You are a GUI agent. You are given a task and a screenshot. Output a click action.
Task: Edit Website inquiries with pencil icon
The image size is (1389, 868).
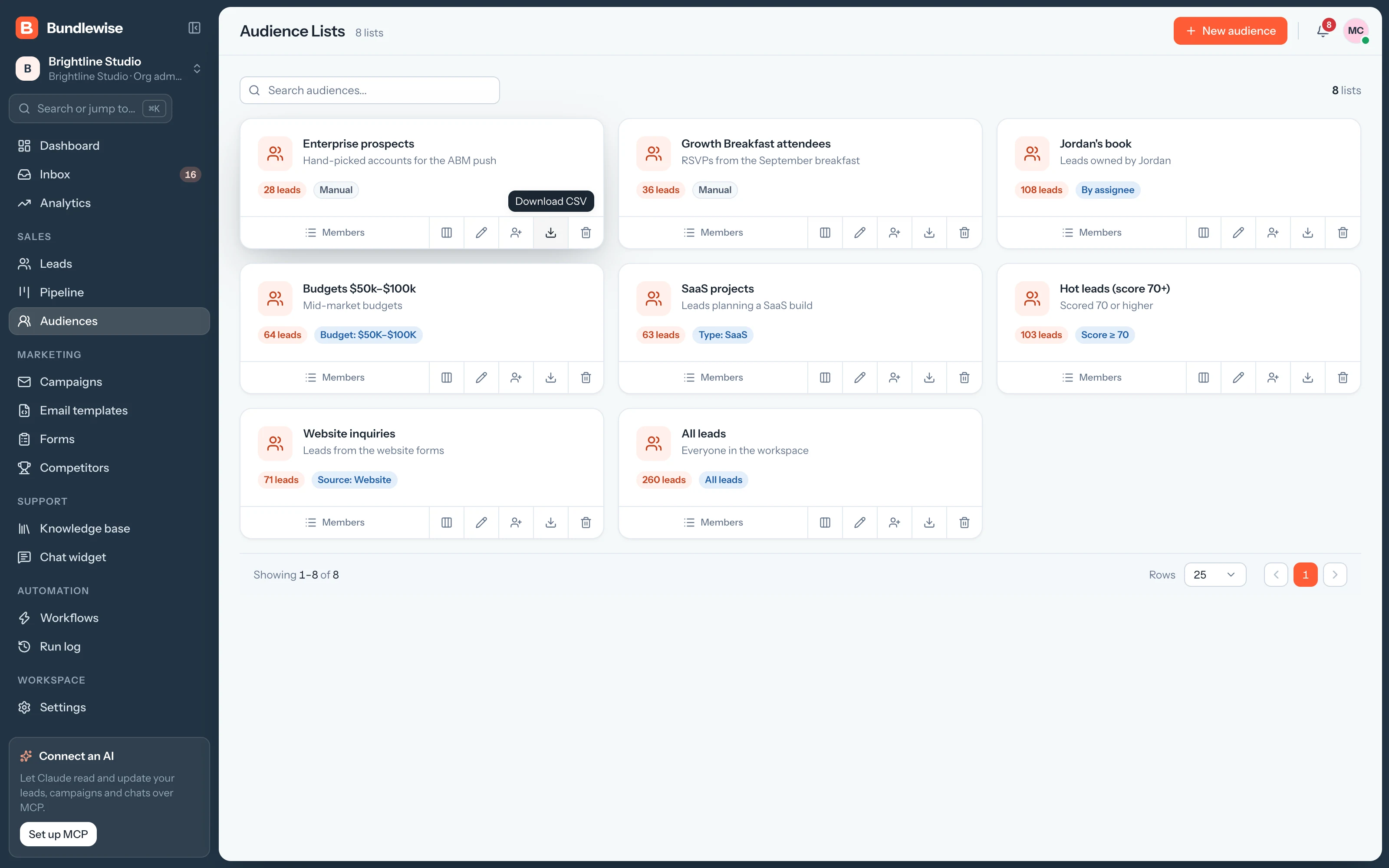click(481, 523)
